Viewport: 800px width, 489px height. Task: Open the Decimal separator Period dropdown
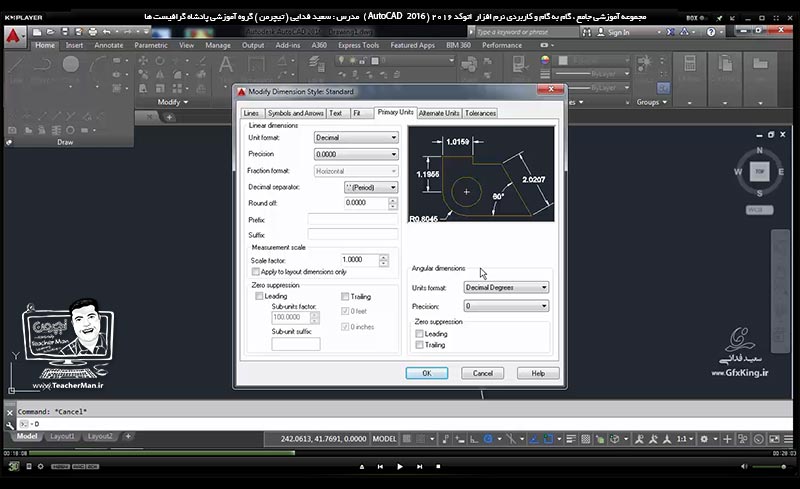coord(371,187)
